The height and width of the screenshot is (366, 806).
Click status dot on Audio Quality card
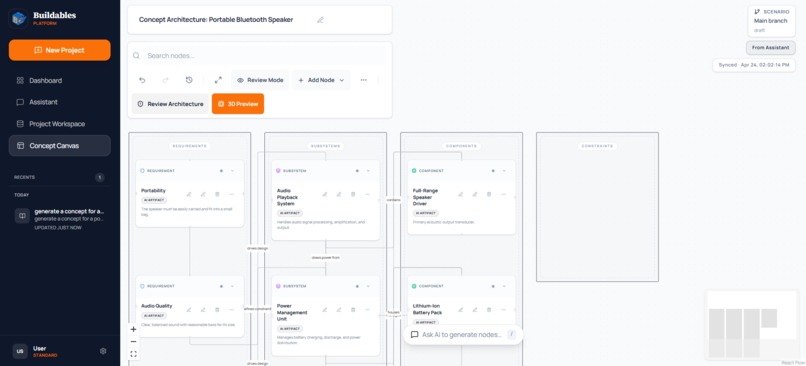click(x=221, y=286)
